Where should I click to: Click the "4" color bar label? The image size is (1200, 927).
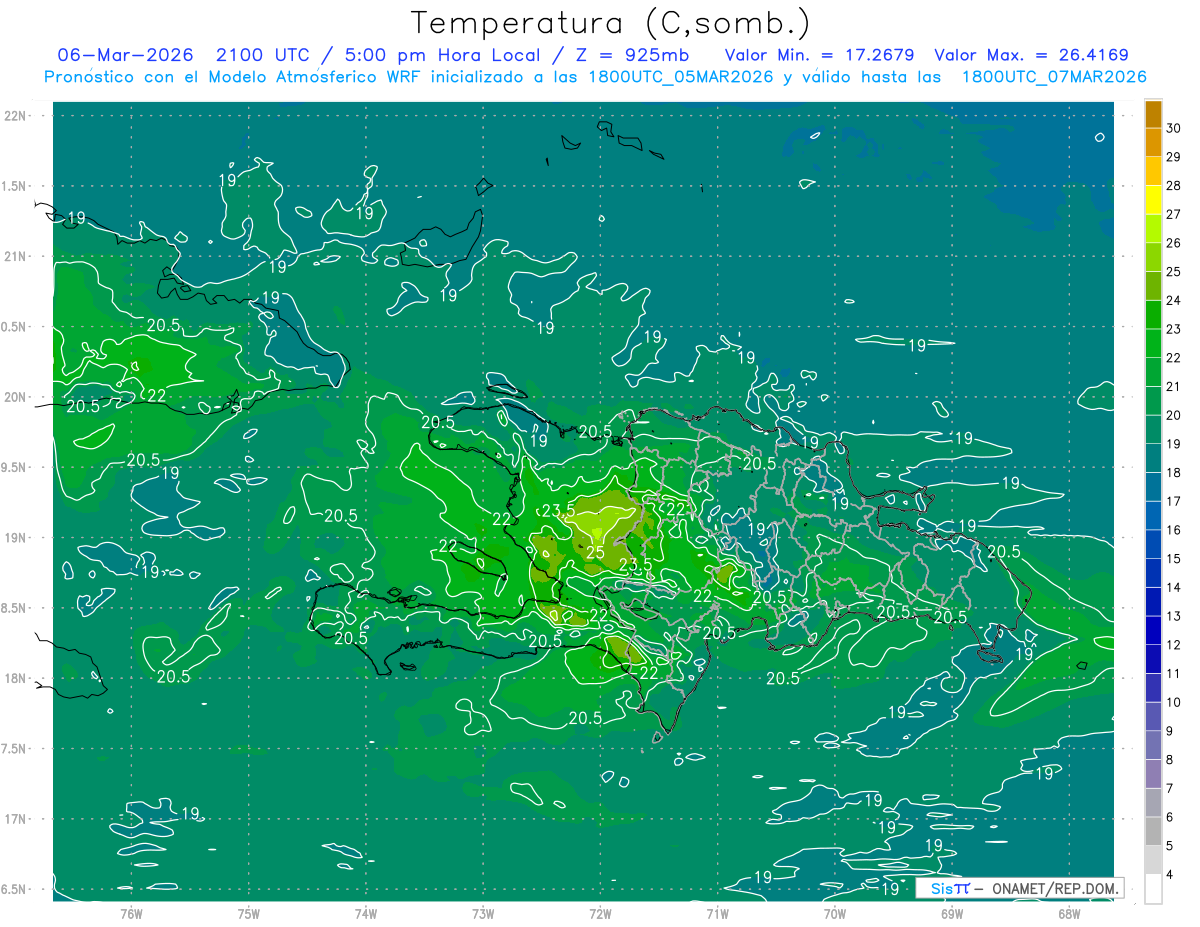click(x=1170, y=874)
